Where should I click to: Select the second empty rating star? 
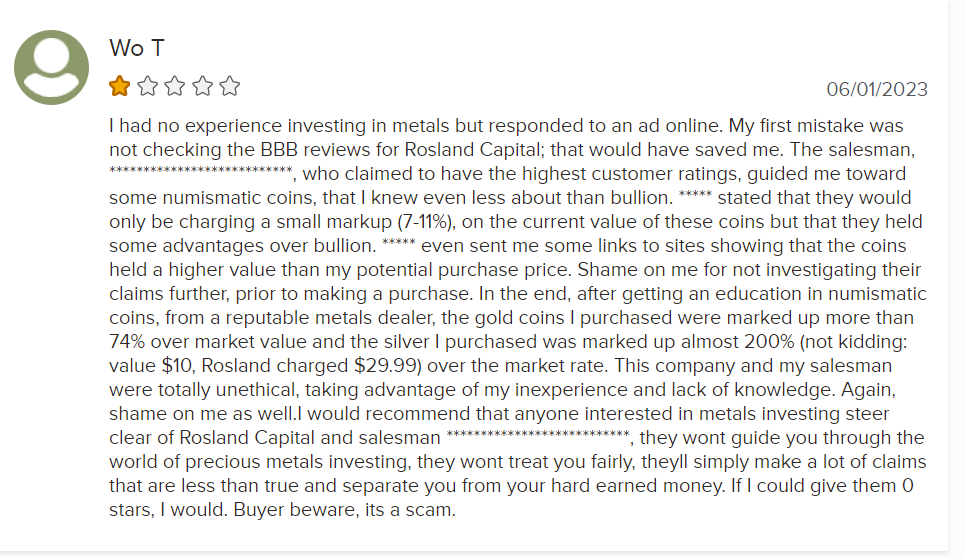[x=147, y=86]
